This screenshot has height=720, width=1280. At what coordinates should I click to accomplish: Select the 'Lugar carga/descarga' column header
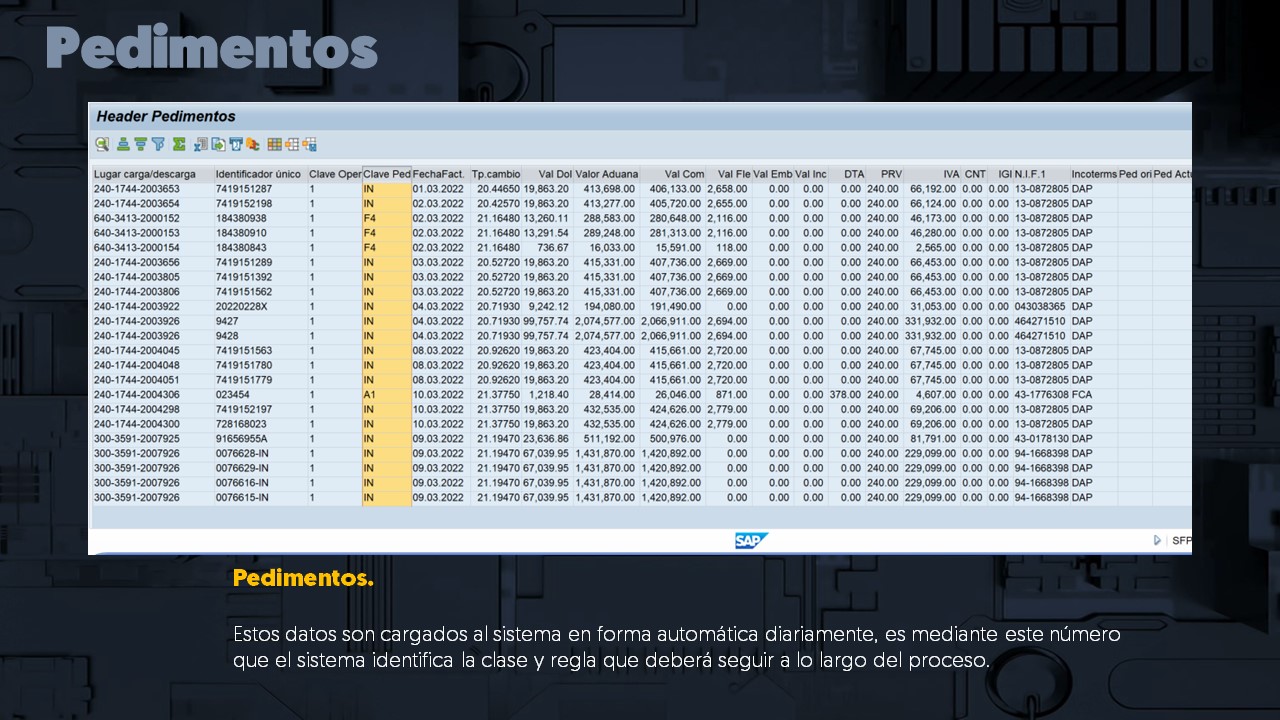tap(144, 174)
